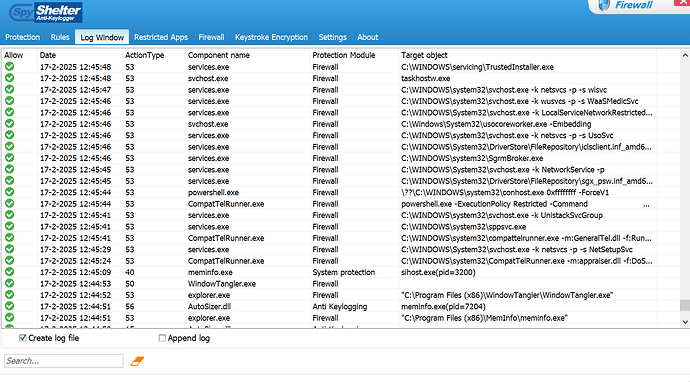Screen dimensions: 690x382
Task: Select the ActionType value 56 cell
Action: click(x=129, y=307)
